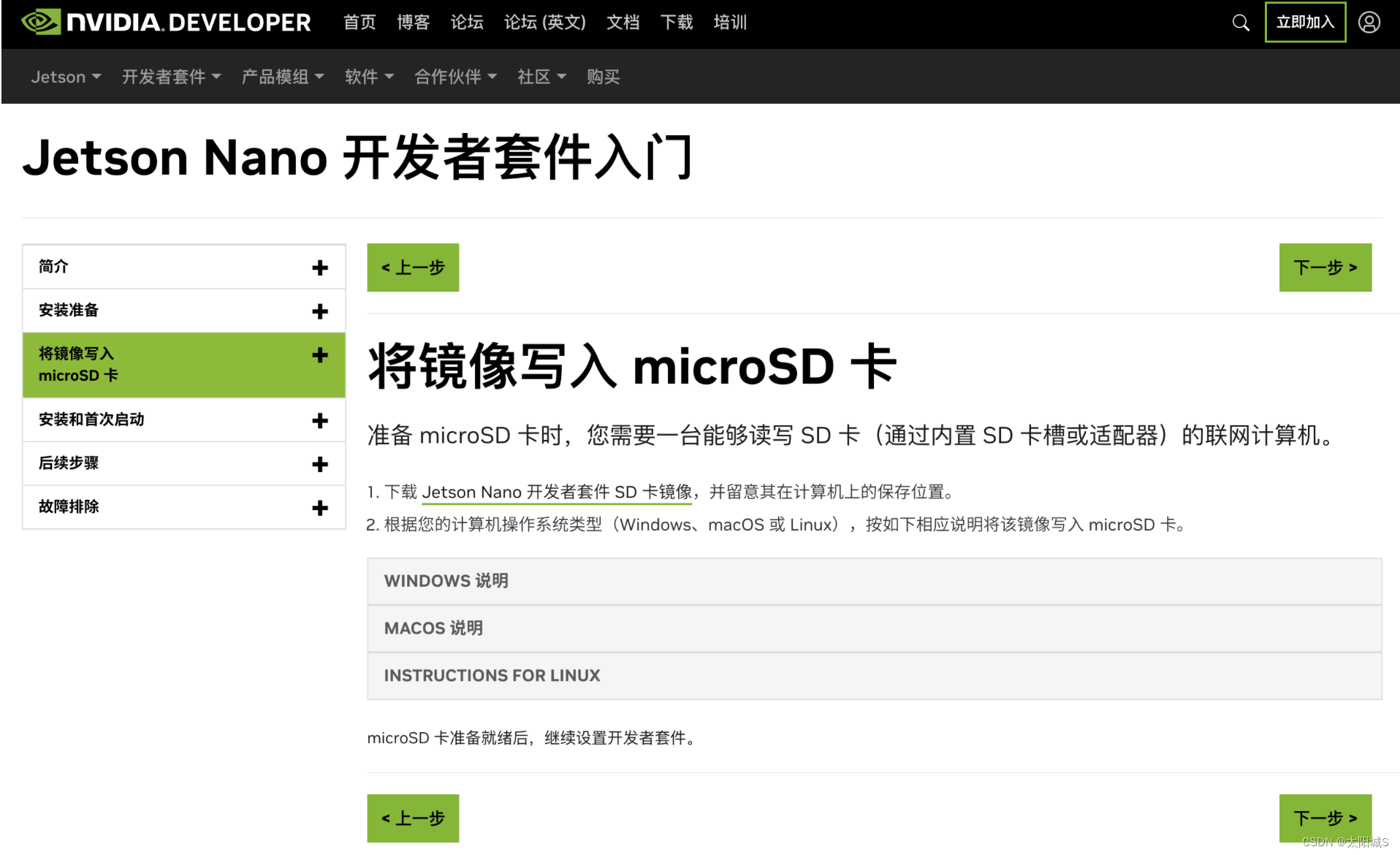This screenshot has width=1400, height=855.
Task: Select 简介 sidebar item text
Action: click(53, 267)
